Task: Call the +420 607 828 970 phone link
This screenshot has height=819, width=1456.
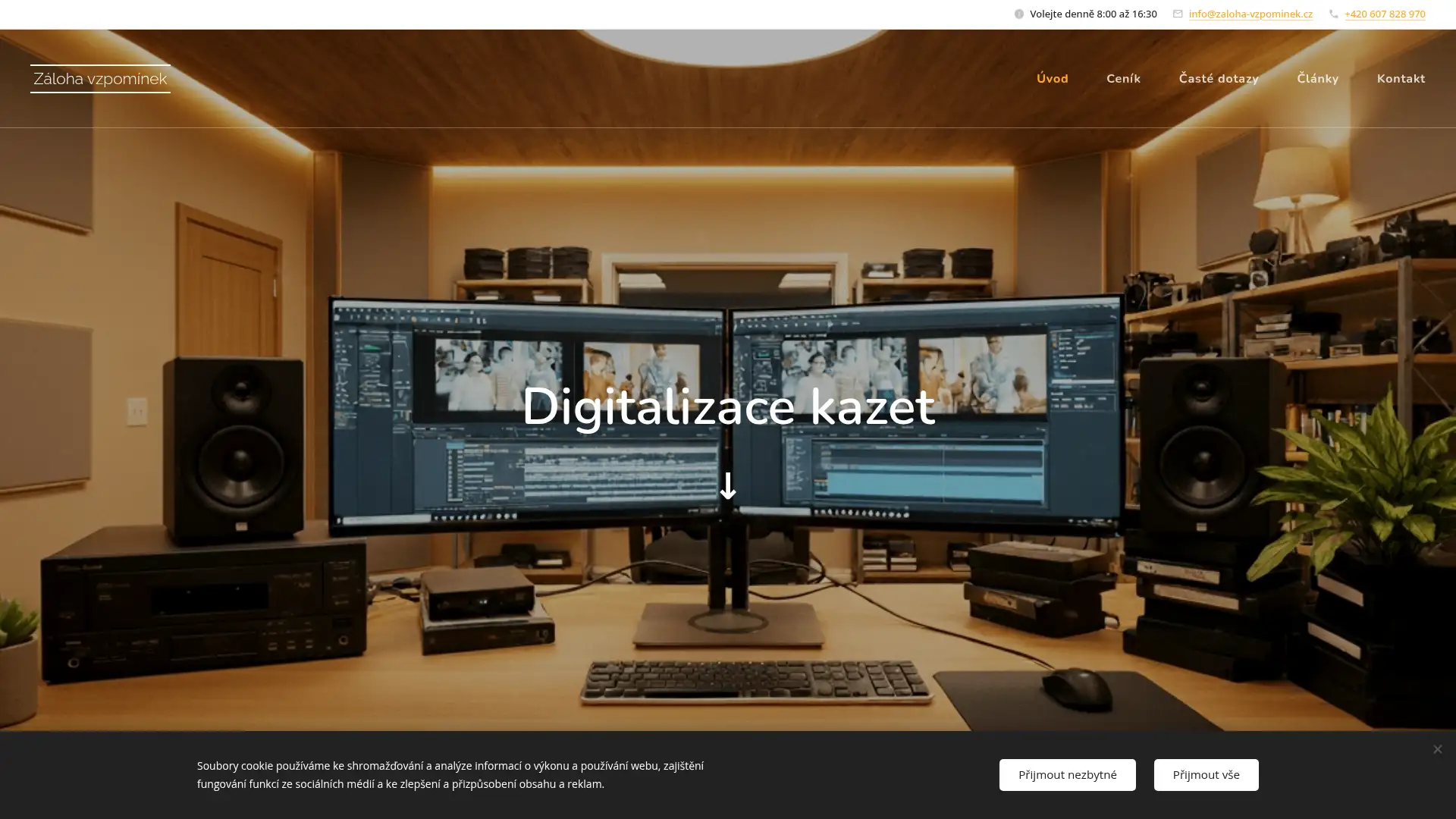Action: tap(1385, 14)
